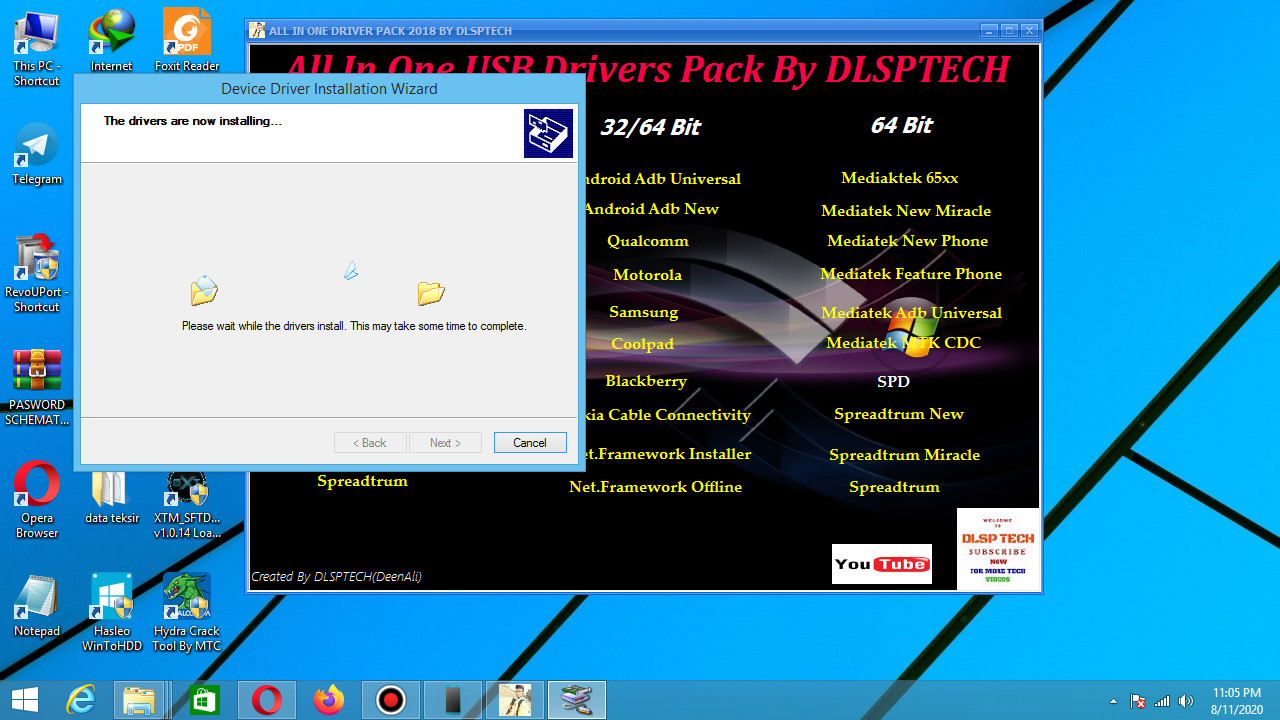Install Mediaktek 65xx driver
The image size is (1280, 720).
click(x=900, y=178)
